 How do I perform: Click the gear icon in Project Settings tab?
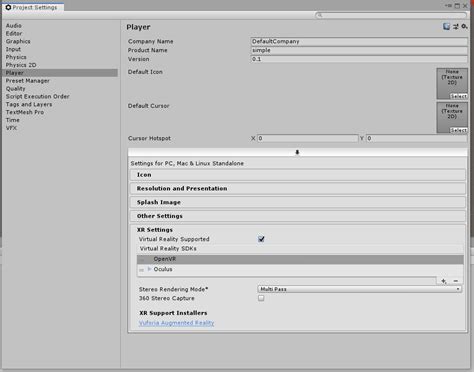click(8, 7)
